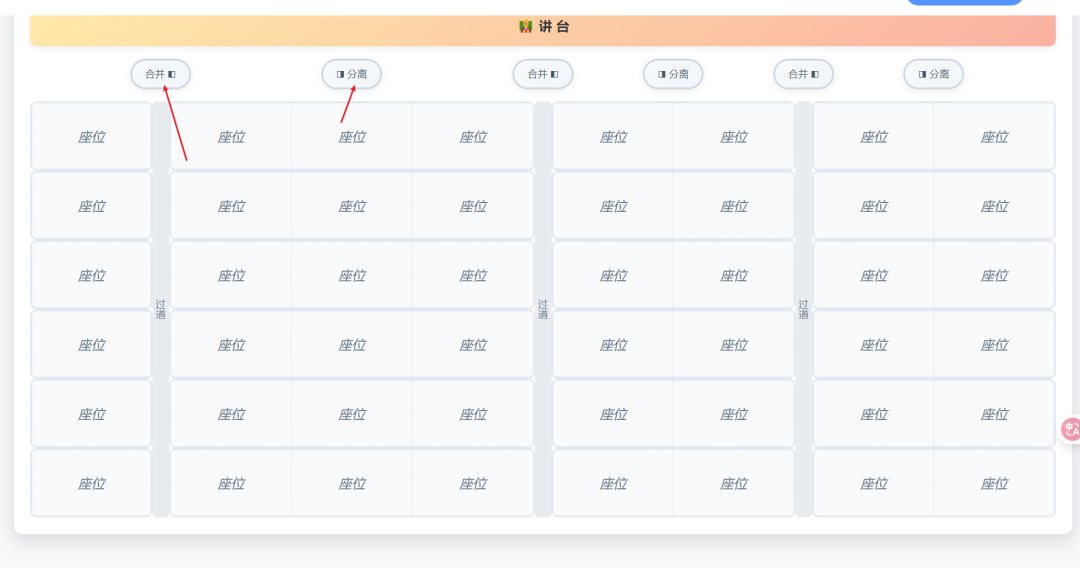Select the bottom-right 座位 seat
This screenshot has height=568, width=1080.
pos(994,484)
